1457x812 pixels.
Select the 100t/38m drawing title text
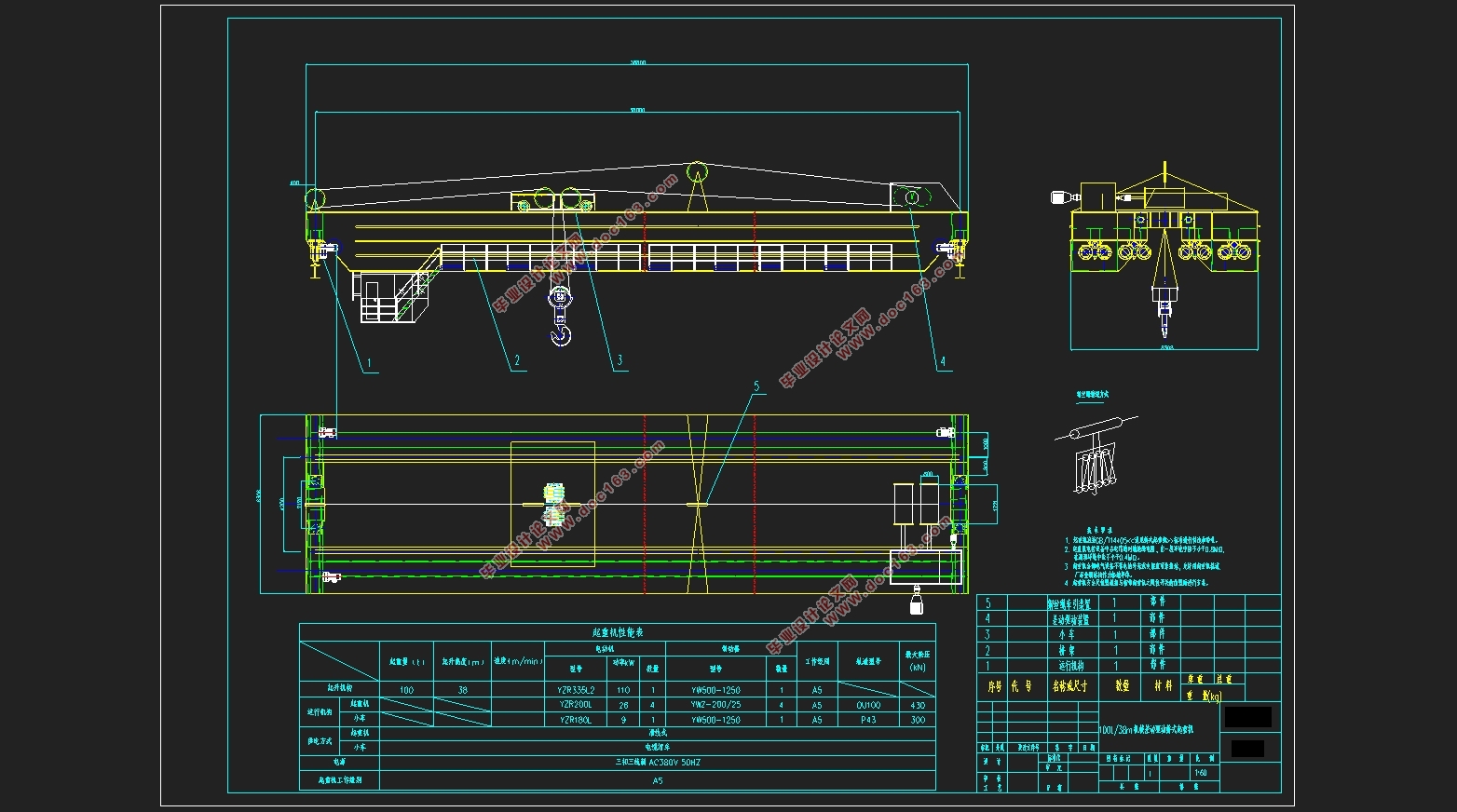point(1146,731)
